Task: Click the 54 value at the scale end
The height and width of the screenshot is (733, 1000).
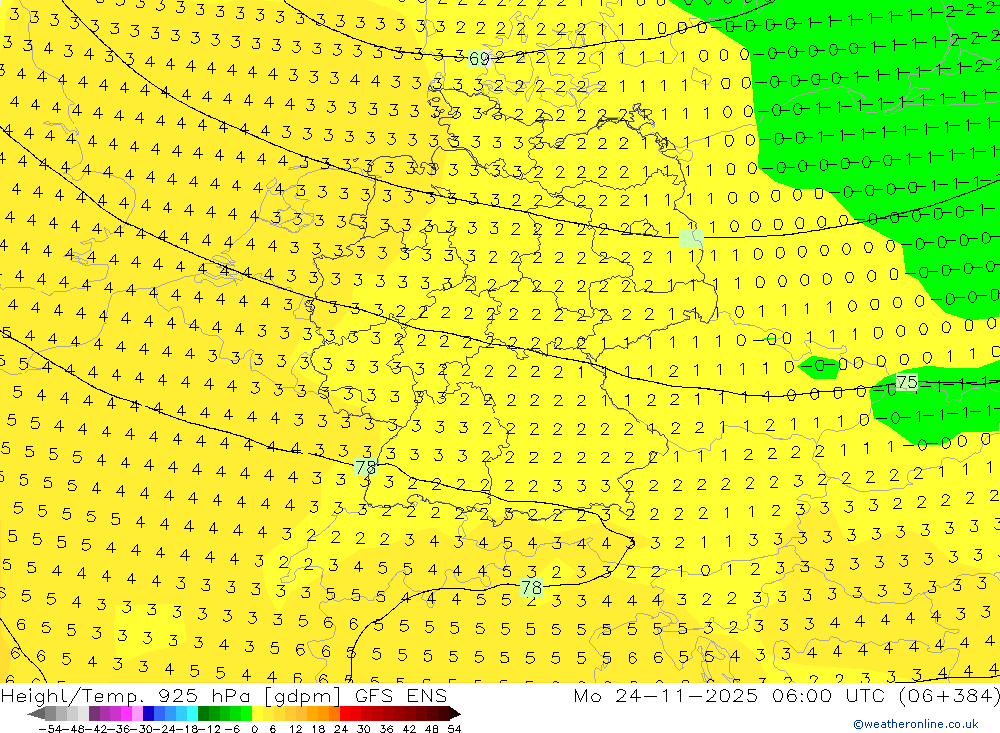Action: coord(455,729)
